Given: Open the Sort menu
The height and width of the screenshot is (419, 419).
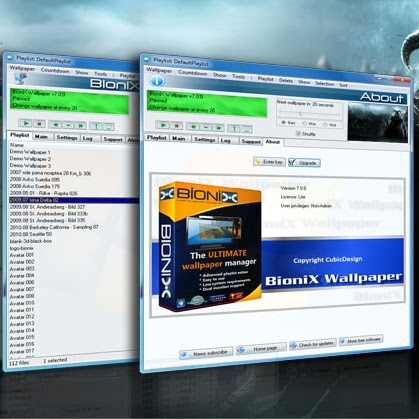Looking at the screenshot, I should (343, 85).
